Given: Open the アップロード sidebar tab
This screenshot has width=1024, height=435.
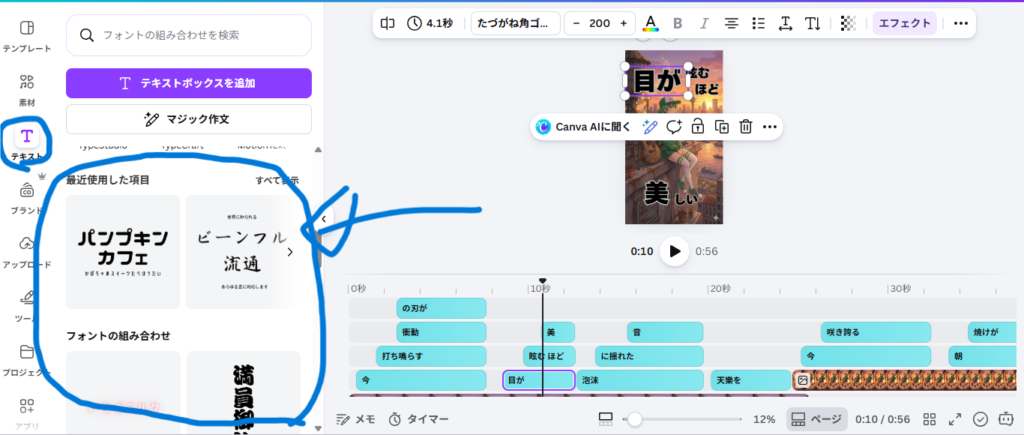Looking at the screenshot, I should tap(27, 251).
